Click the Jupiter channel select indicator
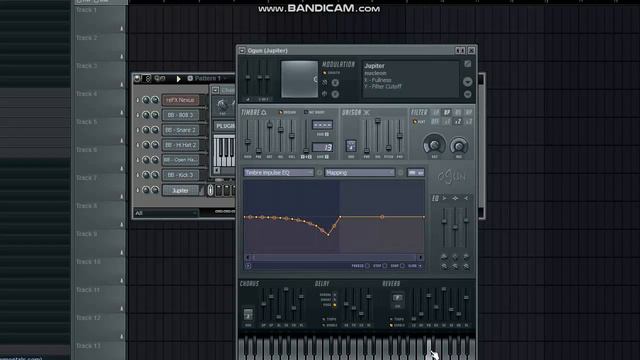Image resolution: width=640 pixels, height=360 pixels. pyautogui.click(x=210, y=190)
